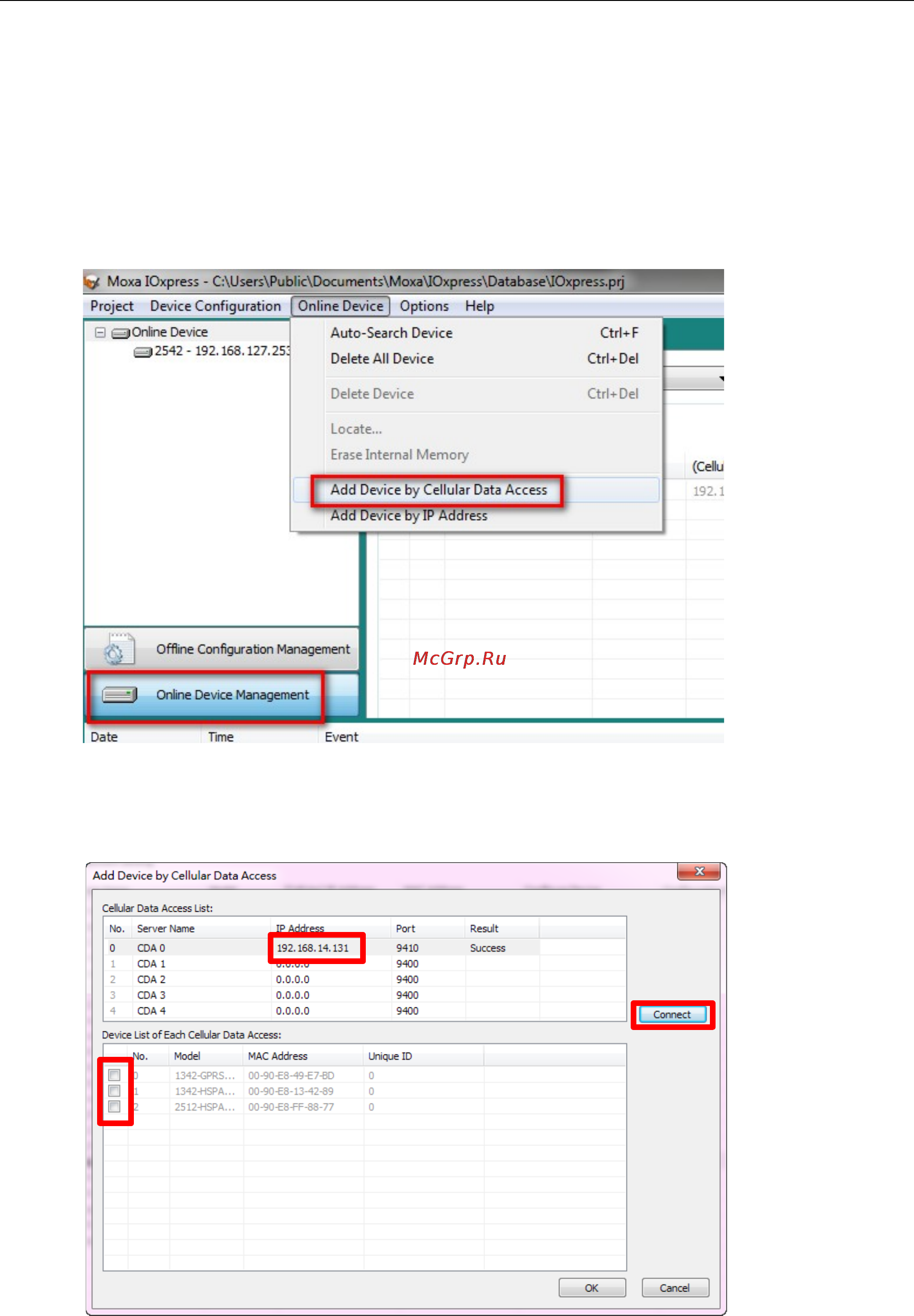914x1316 pixels.
Task: Close the Add Device by Cellular Data Access dialog
Action: coord(699,872)
